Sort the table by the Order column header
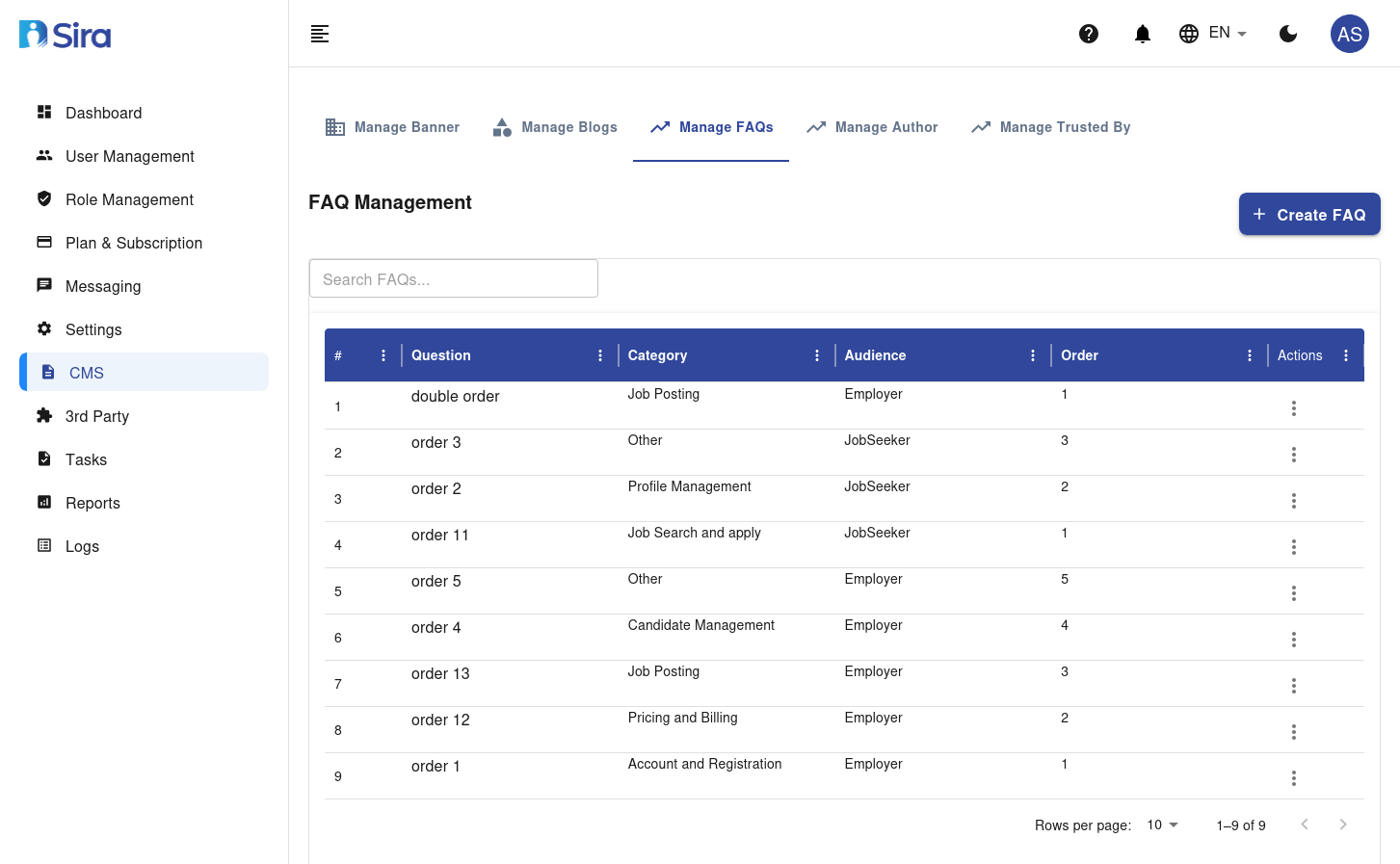 [1080, 355]
